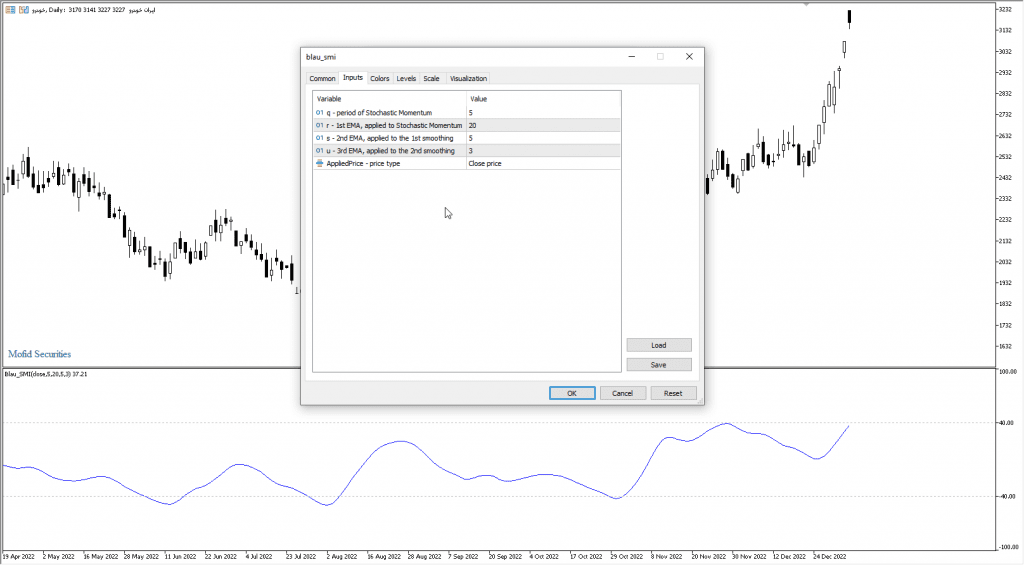Open the Colors tab
This screenshot has height=565, width=1024.
380,78
